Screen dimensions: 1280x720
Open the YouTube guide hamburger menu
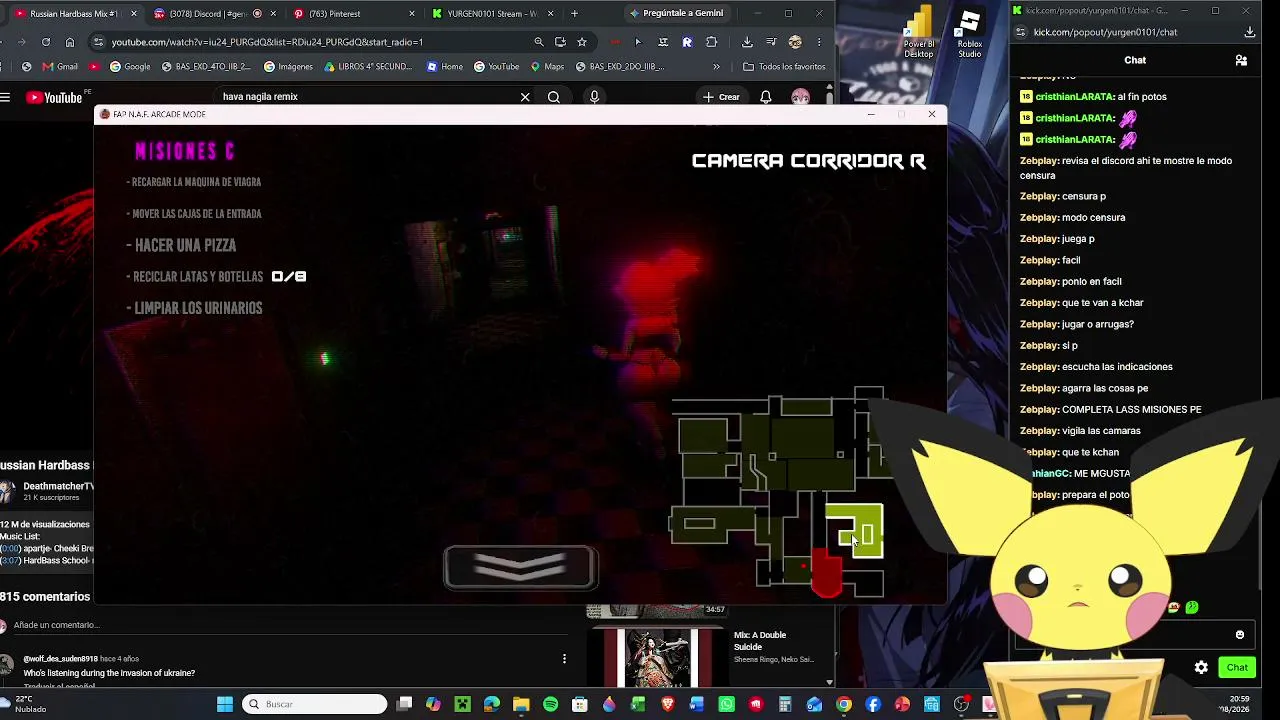pos(5,97)
